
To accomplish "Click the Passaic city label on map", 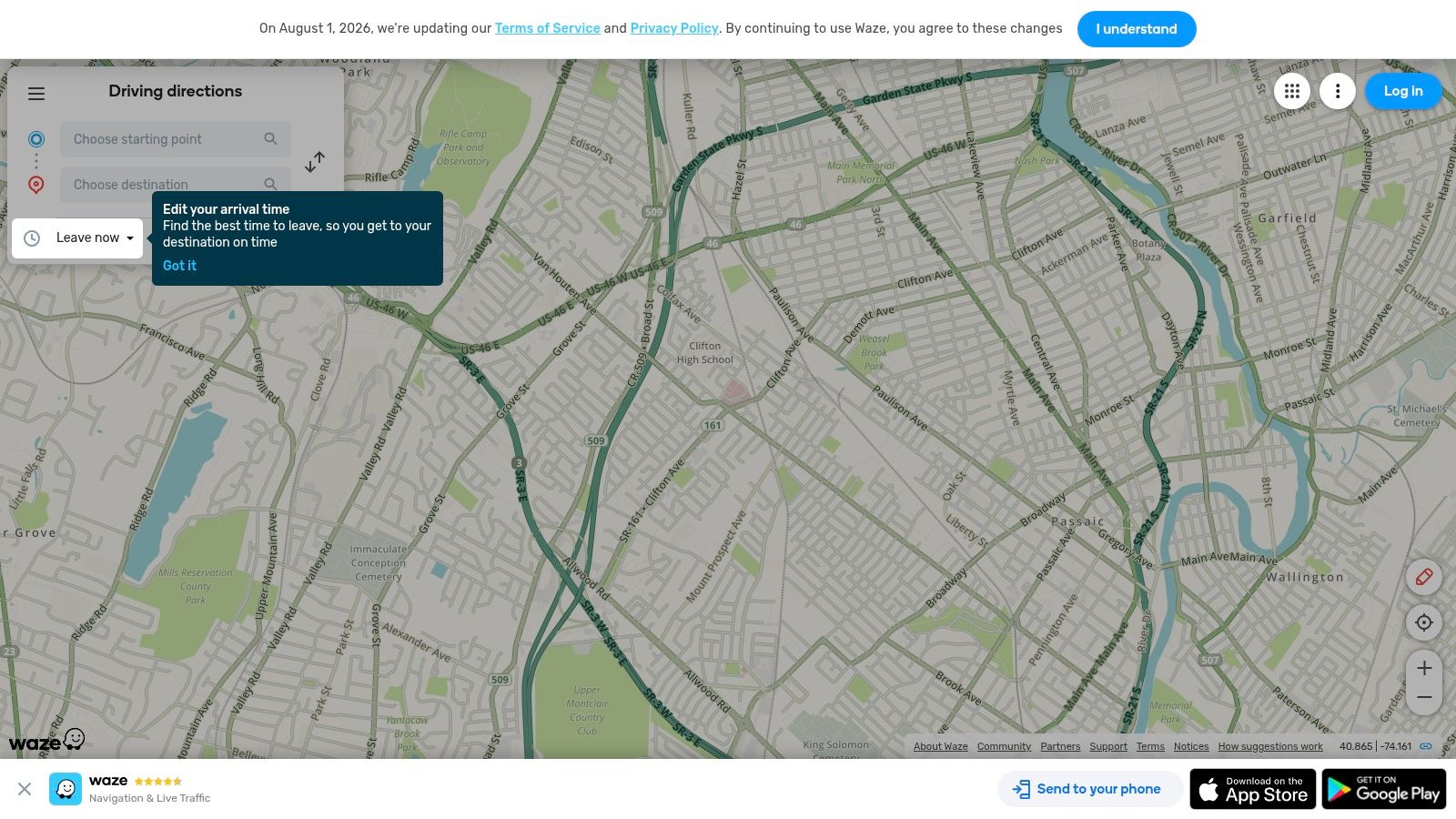I will [x=1077, y=522].
